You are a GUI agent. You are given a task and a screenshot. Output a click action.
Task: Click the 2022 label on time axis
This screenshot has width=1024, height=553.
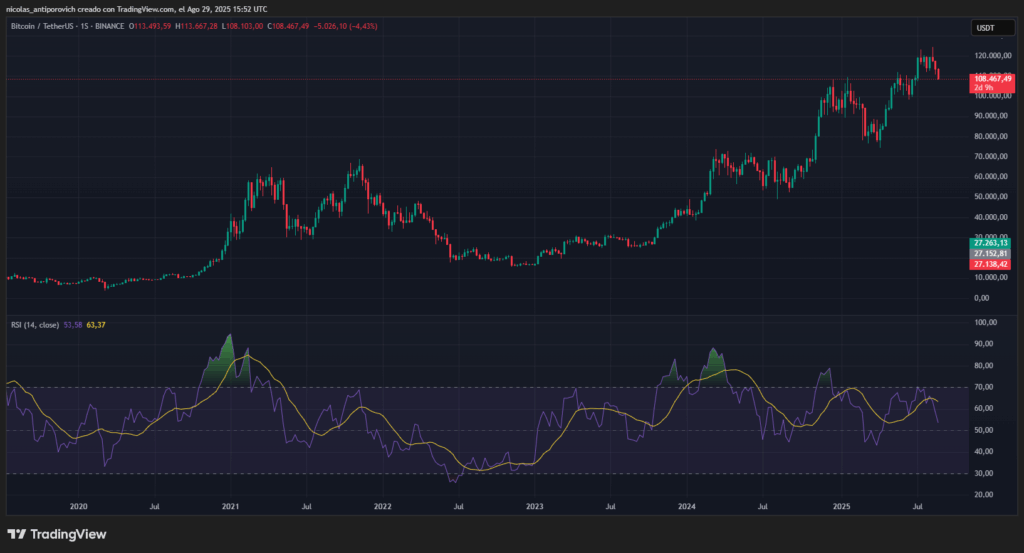(382, 507)
